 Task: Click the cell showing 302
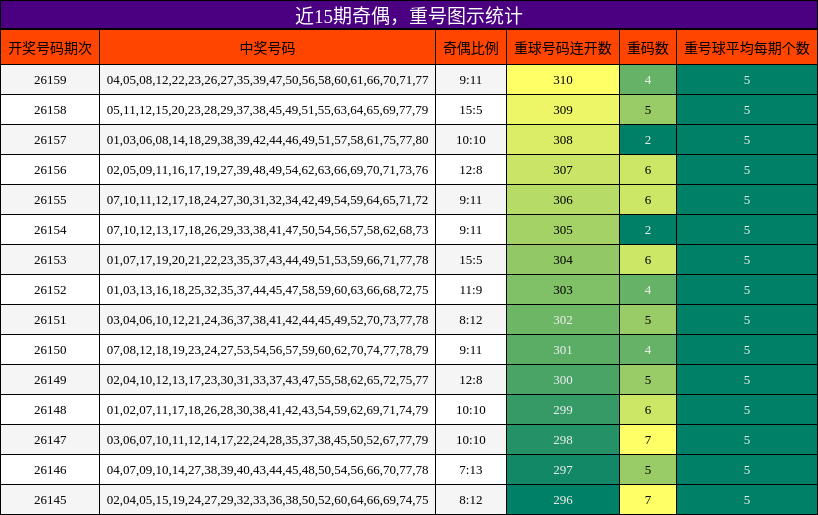(563, 320)
